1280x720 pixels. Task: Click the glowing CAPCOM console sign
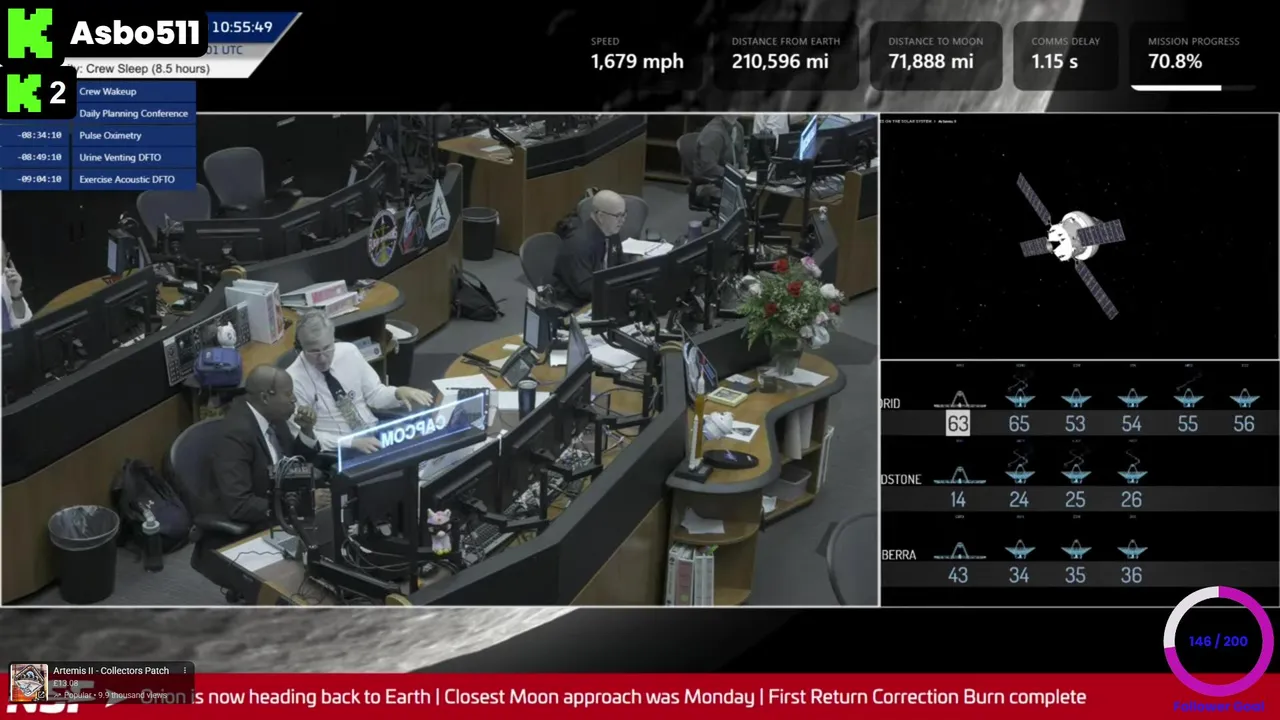[x=412, y=432]
